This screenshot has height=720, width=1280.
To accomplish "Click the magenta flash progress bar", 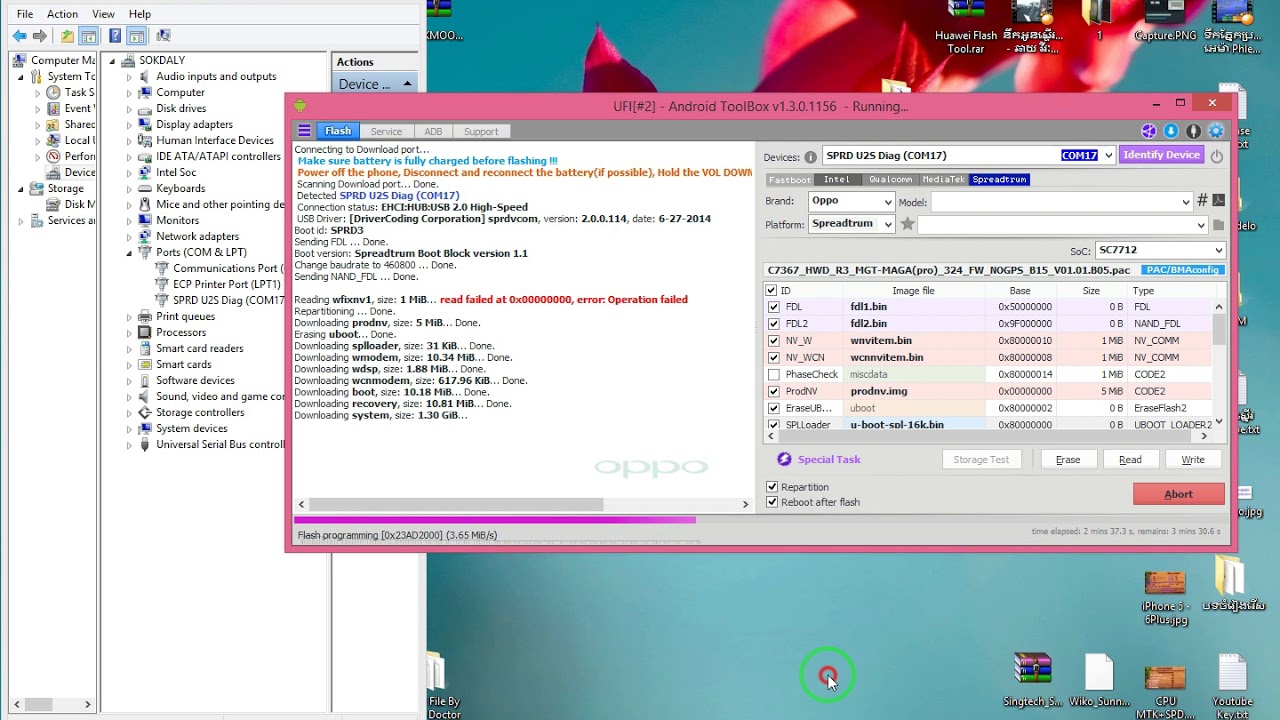I will tap(495, 520).
